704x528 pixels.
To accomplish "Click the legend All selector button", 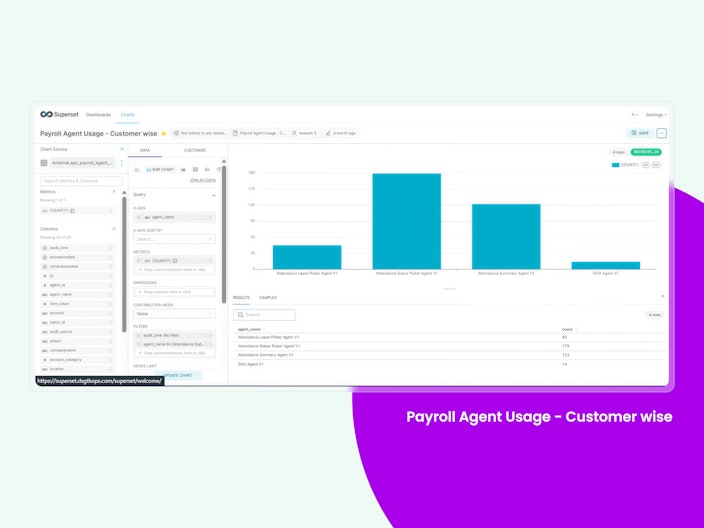I will pyautogui.click(x=646, y=165).
